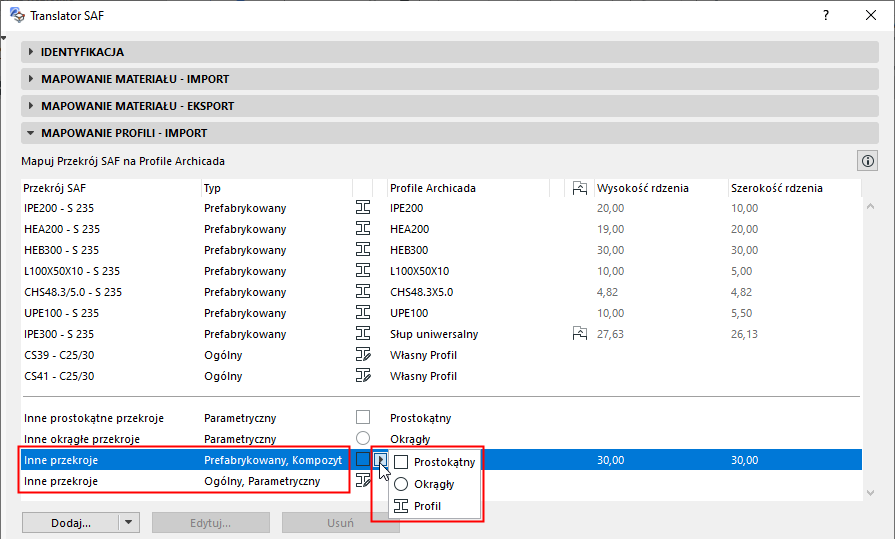Open the profile type arrow in the selected row
Screen dimensions: 895x539
click(x=381, y=459)
